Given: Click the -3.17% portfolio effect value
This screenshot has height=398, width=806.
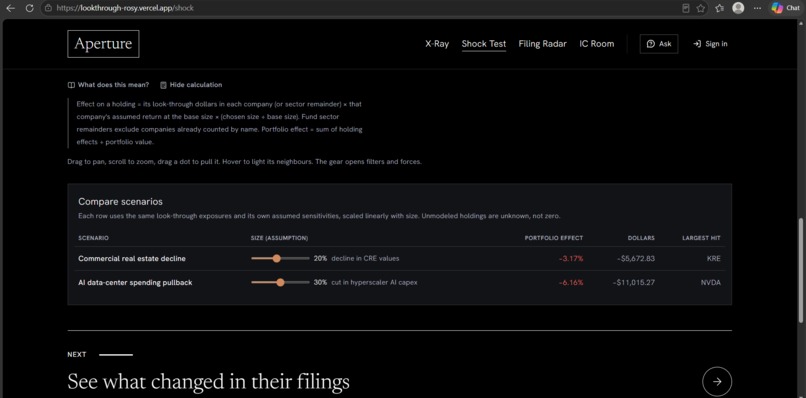Looking at the screenshot, I should [x=571, y=259].
